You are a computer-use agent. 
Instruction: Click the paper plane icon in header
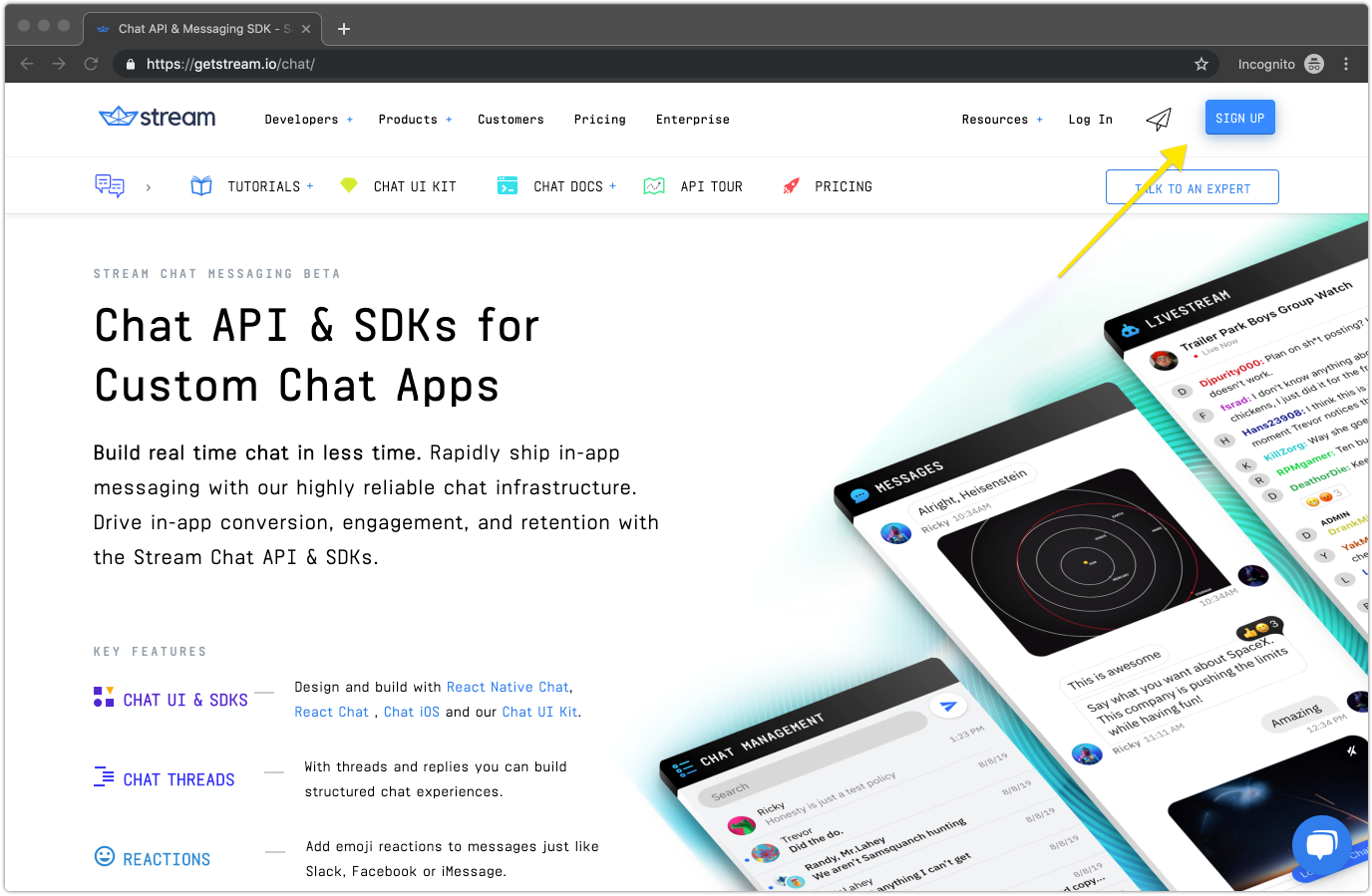1159,120
